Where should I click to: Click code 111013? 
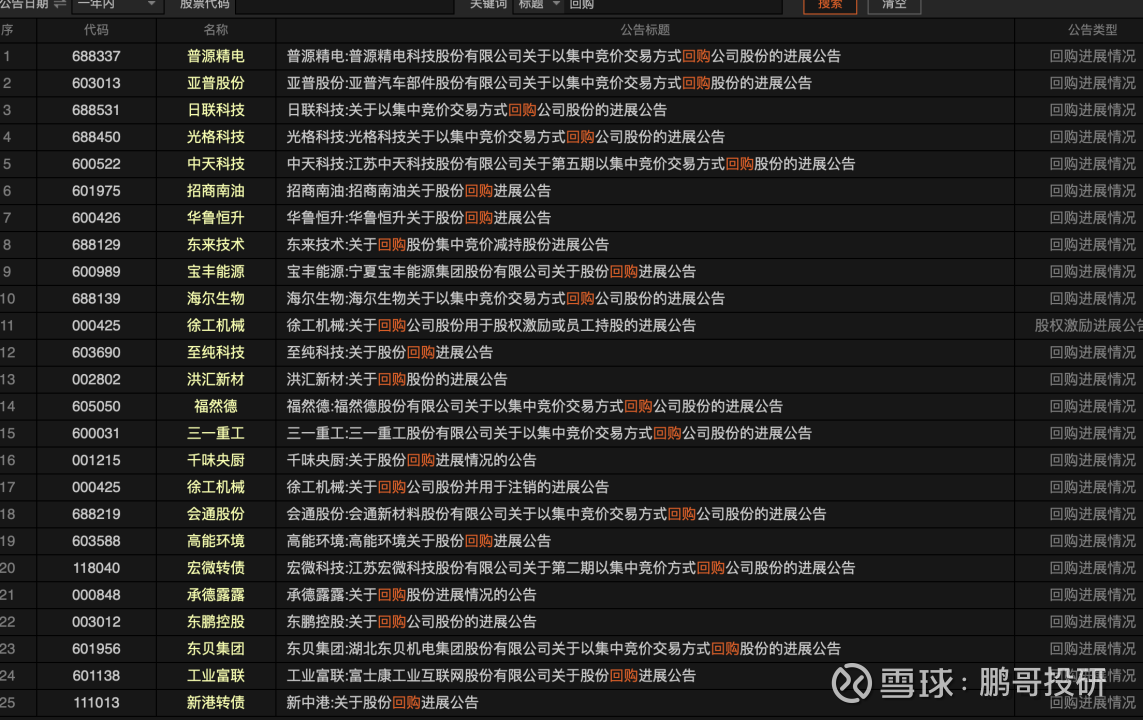96,703
